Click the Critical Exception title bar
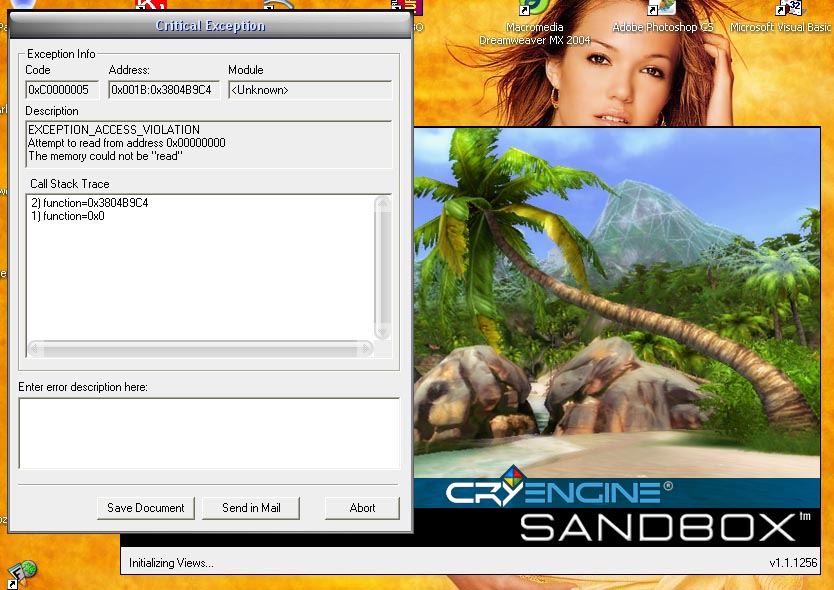Image resolution: width=834 pixels, height=590 pixels. point(211,26)
